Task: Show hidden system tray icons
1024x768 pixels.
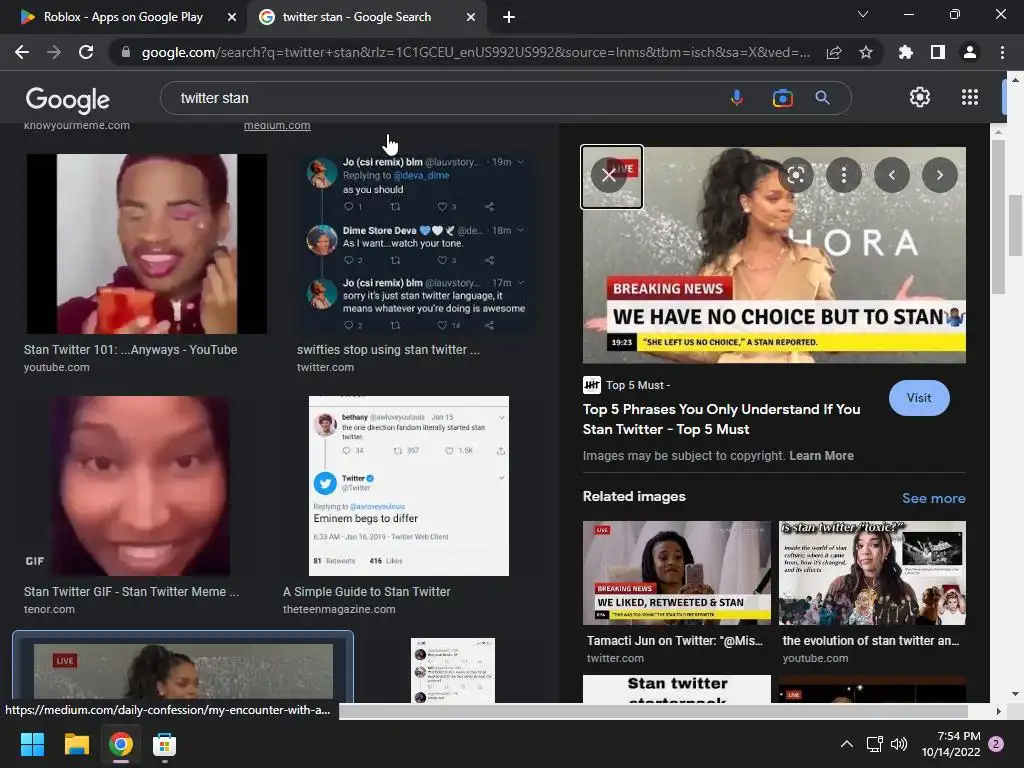Action: (x=846, y=744)
